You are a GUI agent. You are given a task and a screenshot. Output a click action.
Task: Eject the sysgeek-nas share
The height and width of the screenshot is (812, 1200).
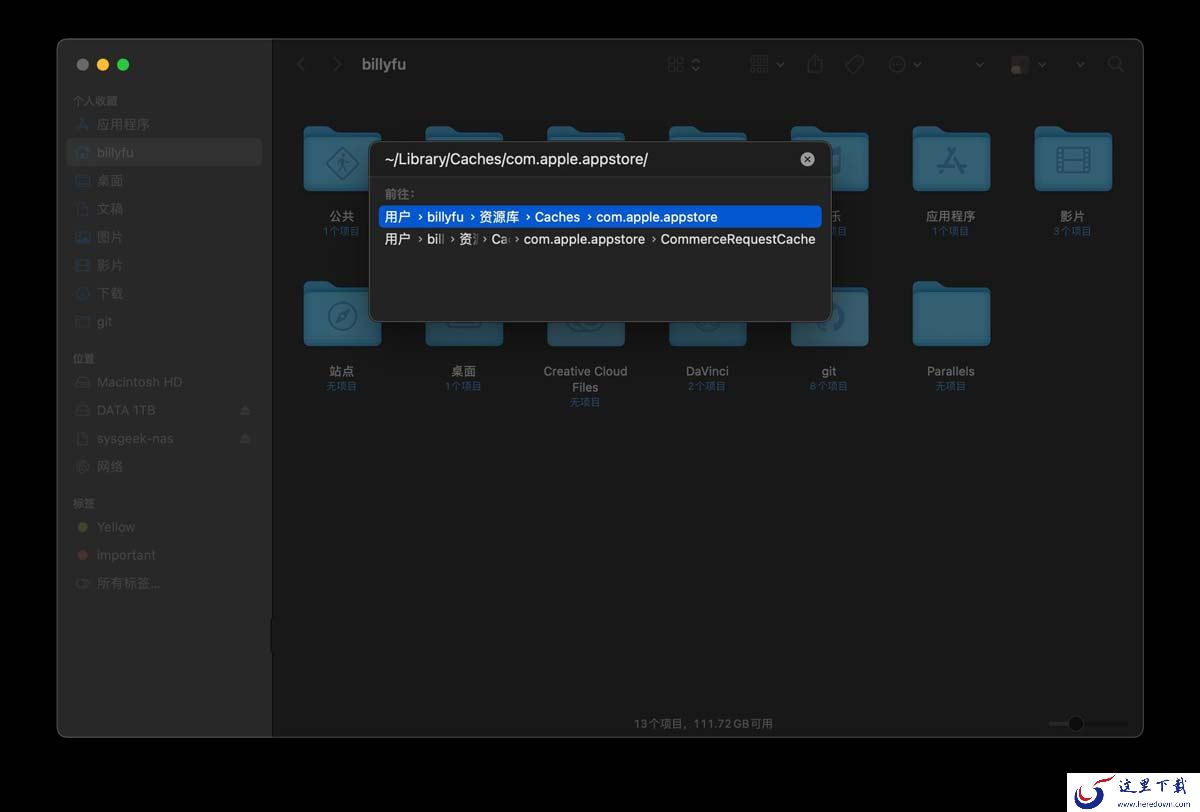[246, 438]
